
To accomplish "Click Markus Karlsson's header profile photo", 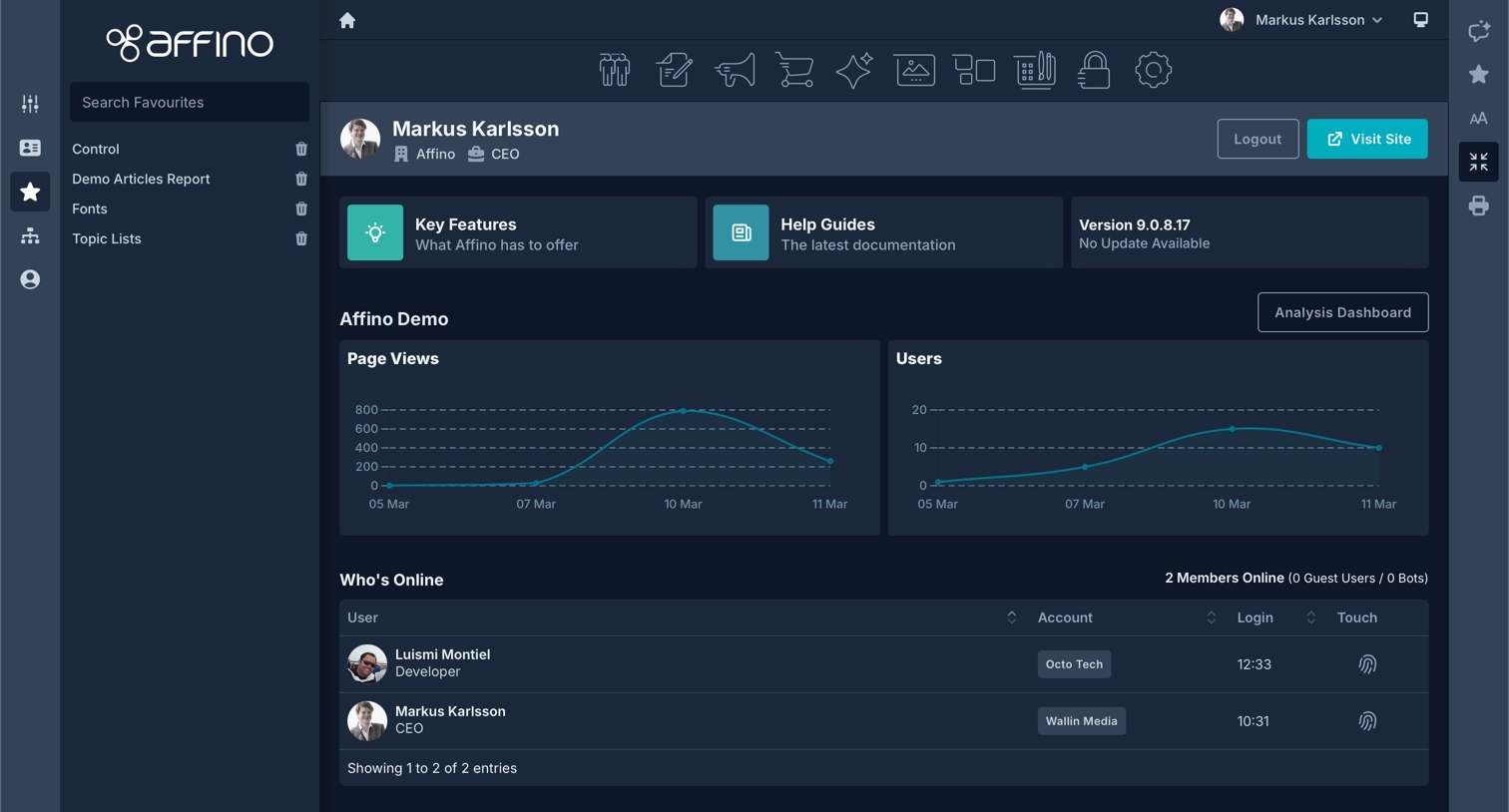I will tap(360, 139).
